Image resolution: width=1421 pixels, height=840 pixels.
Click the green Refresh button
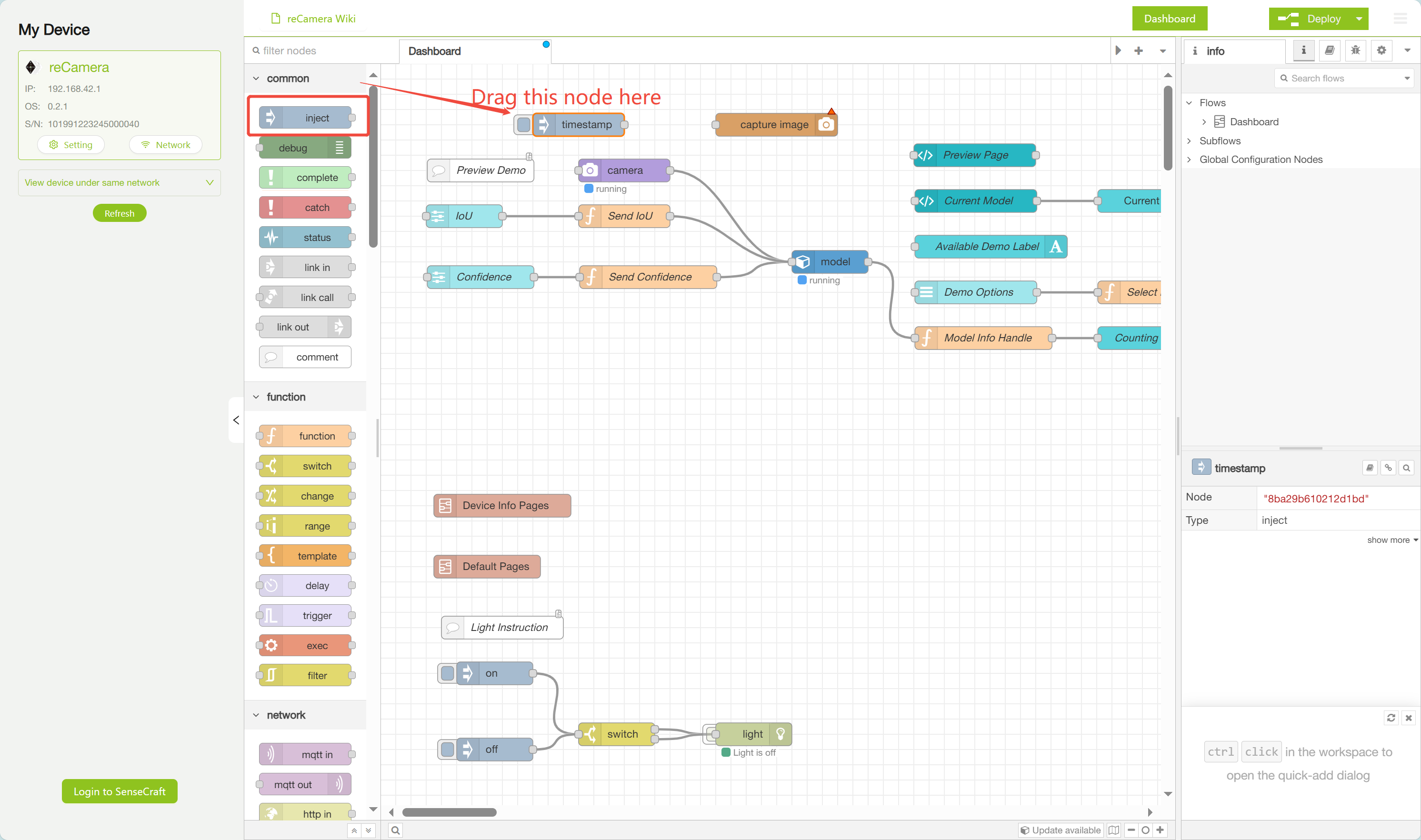[x=120, y=213]
